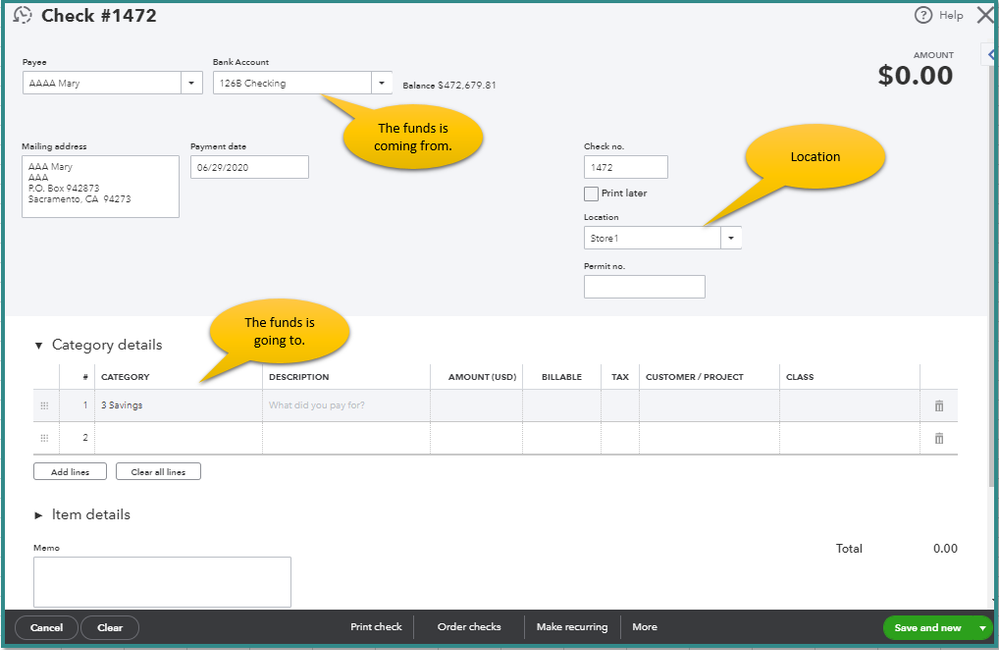Click the Permit no. field
The width and height of the screenshot is (999, 650).
click(644, 287)
